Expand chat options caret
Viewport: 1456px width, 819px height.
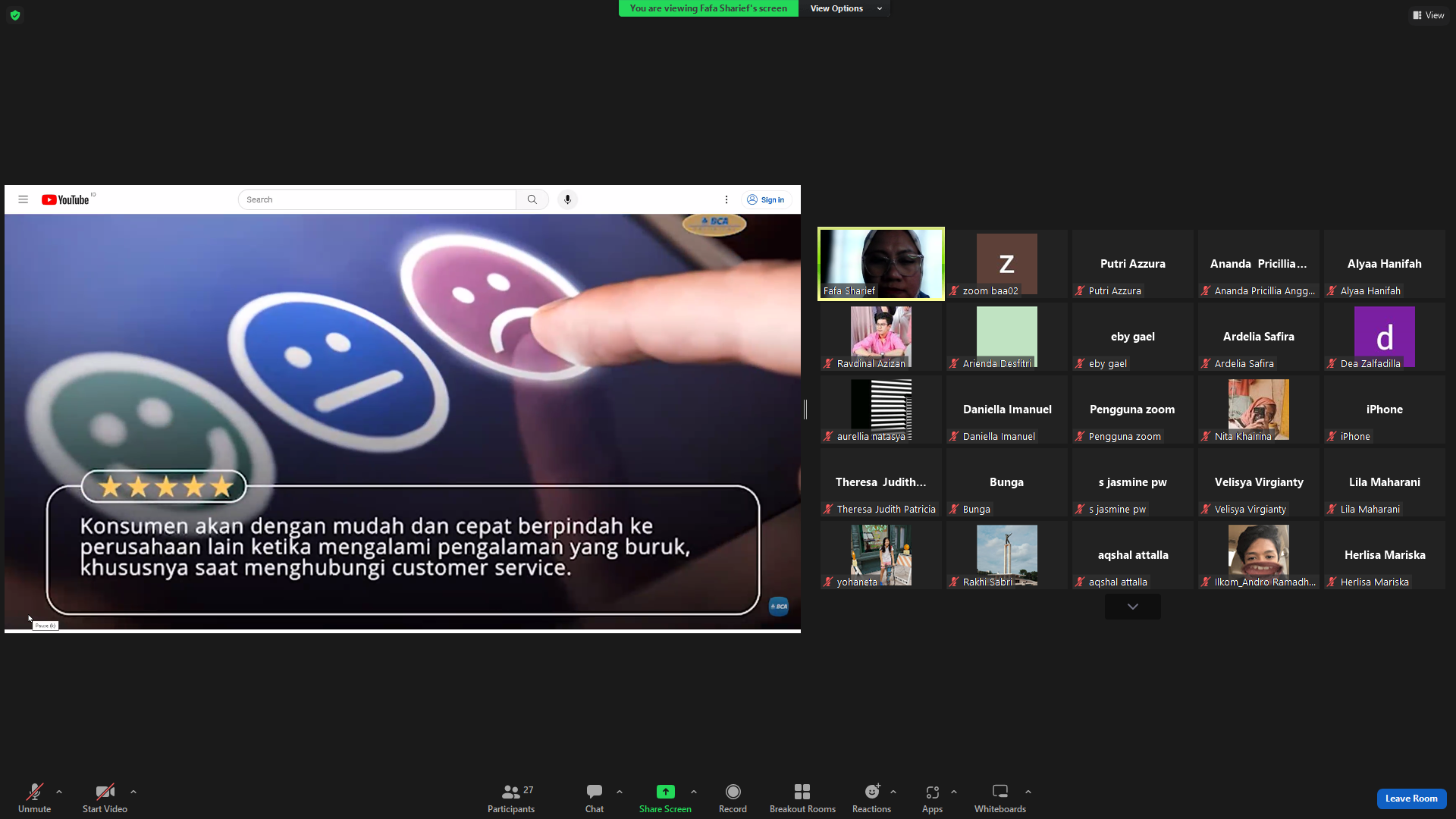[x=620, y=792]
